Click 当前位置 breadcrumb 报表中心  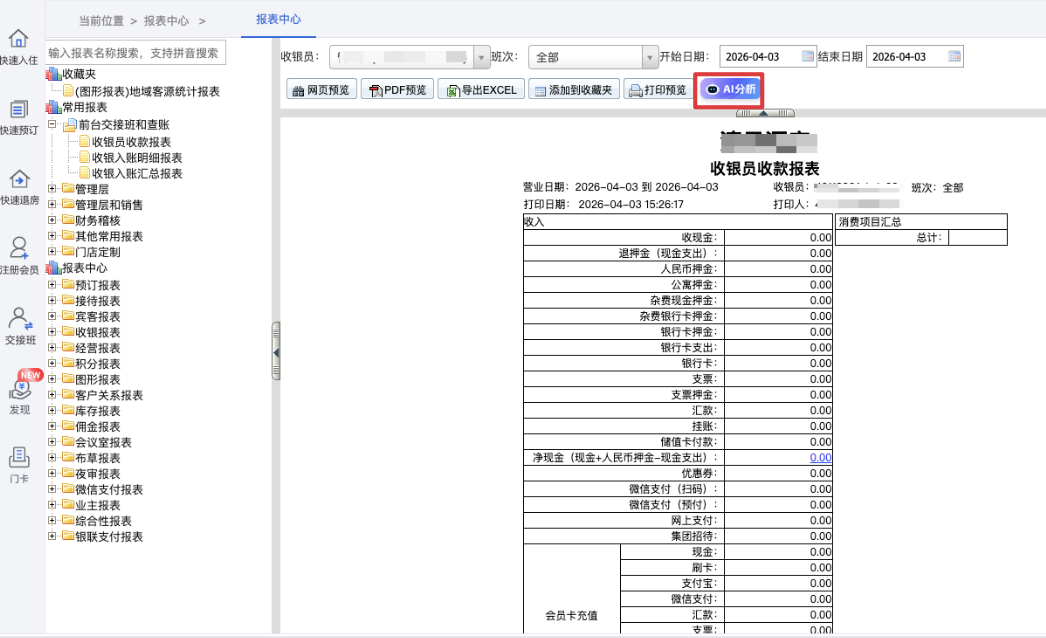(x=166, y=21)
